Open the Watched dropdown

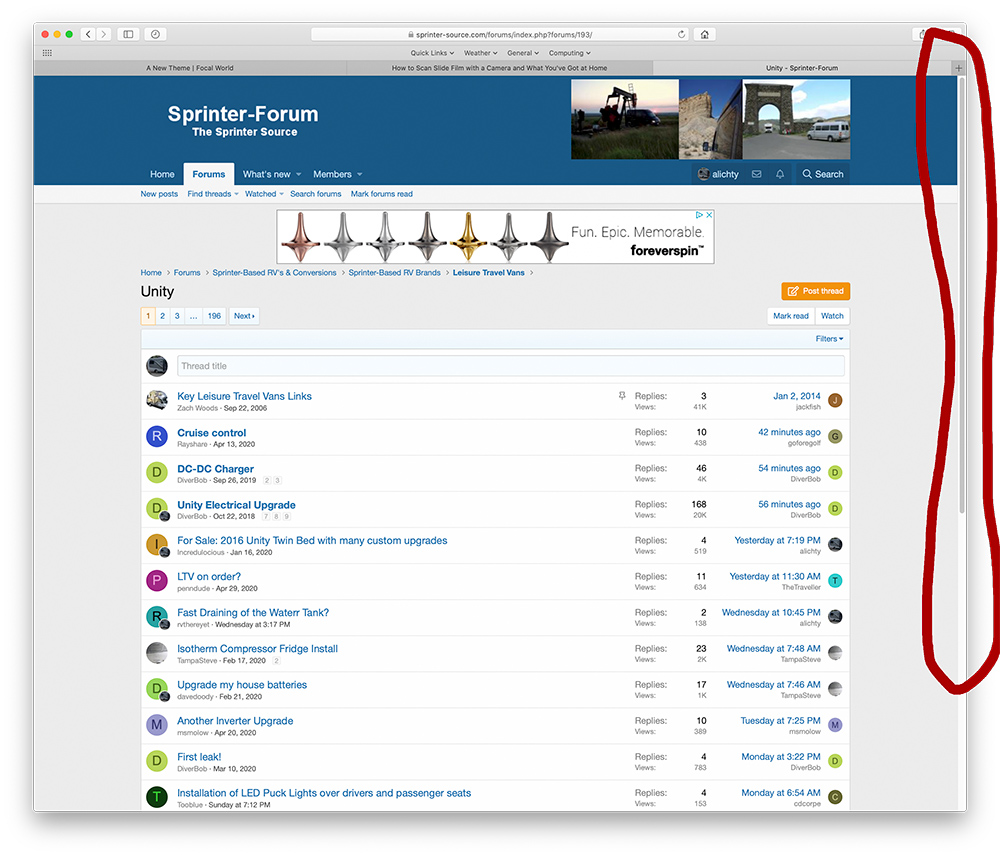(x=264, y=194)
